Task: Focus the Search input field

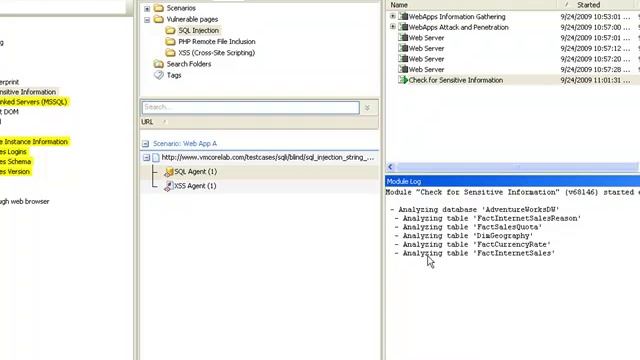Action: pyautogui.click(x=251, y=107)
